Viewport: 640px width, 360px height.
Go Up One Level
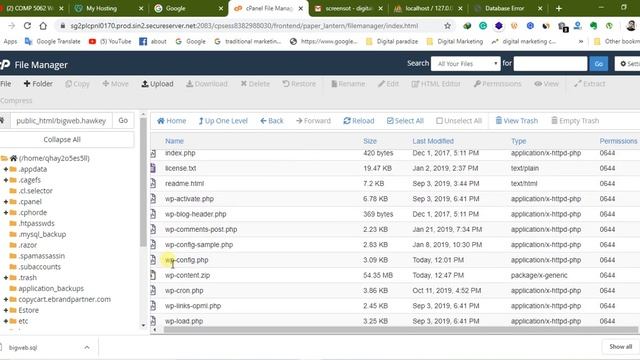(x=223, y=121)
